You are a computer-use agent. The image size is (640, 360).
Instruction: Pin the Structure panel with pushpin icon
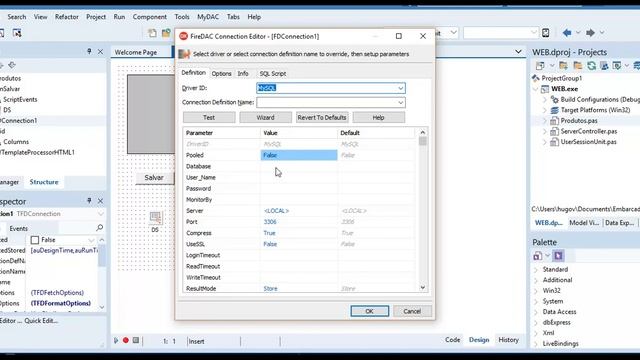(x=89, y=51)
